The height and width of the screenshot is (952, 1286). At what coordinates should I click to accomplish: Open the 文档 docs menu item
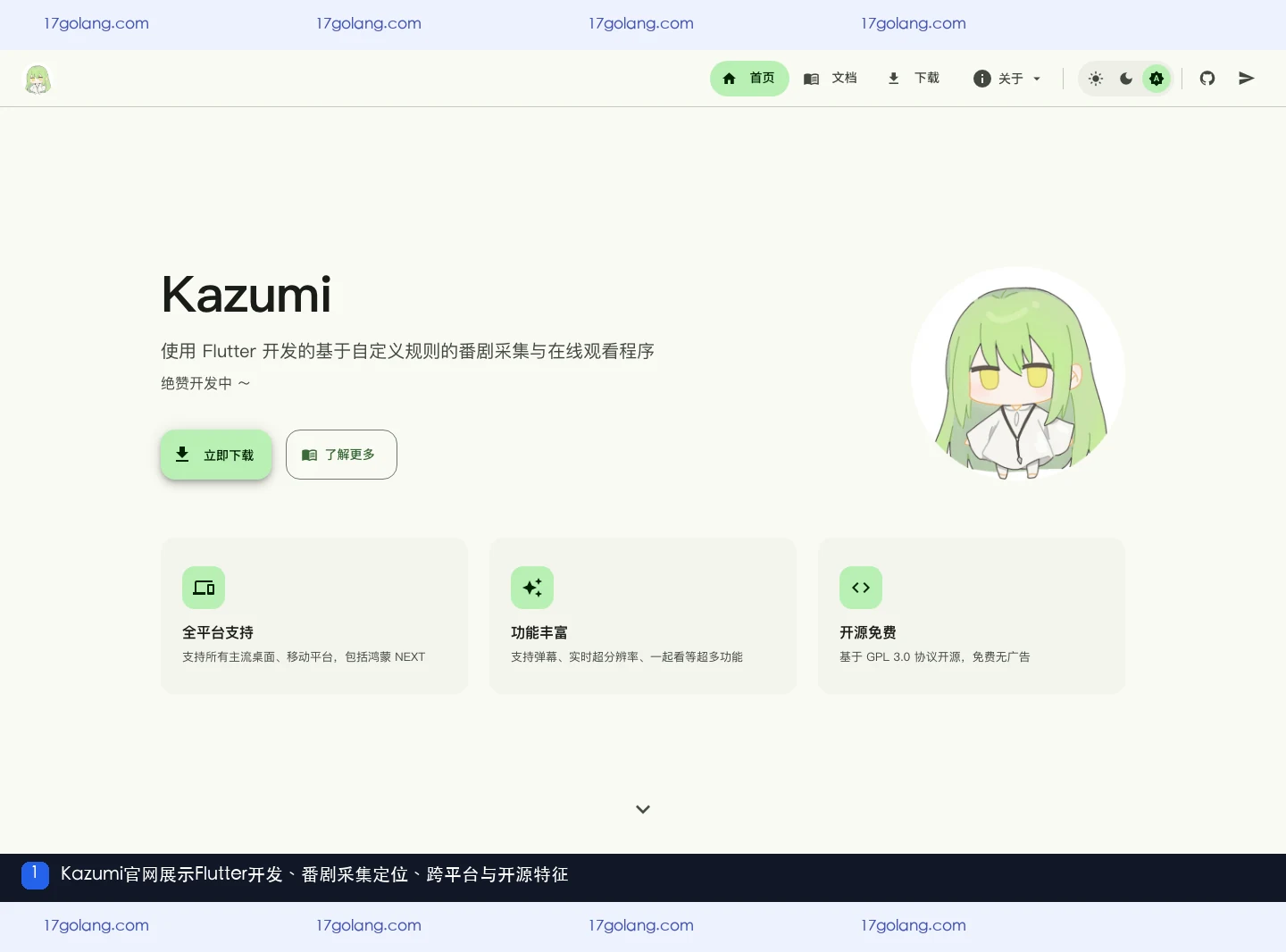point(831,79)
